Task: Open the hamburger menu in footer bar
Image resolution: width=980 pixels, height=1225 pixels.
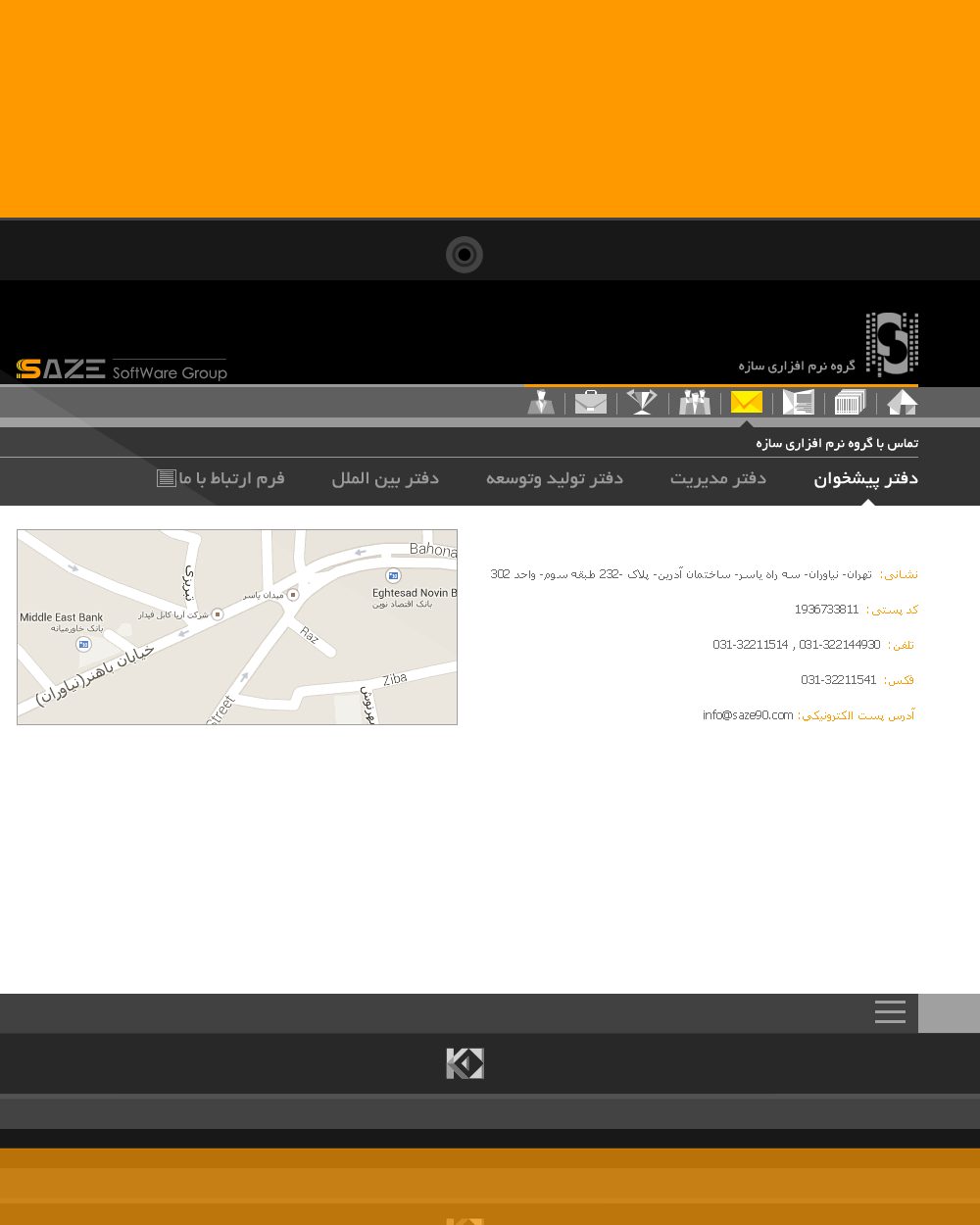Action: (890, 1012)
